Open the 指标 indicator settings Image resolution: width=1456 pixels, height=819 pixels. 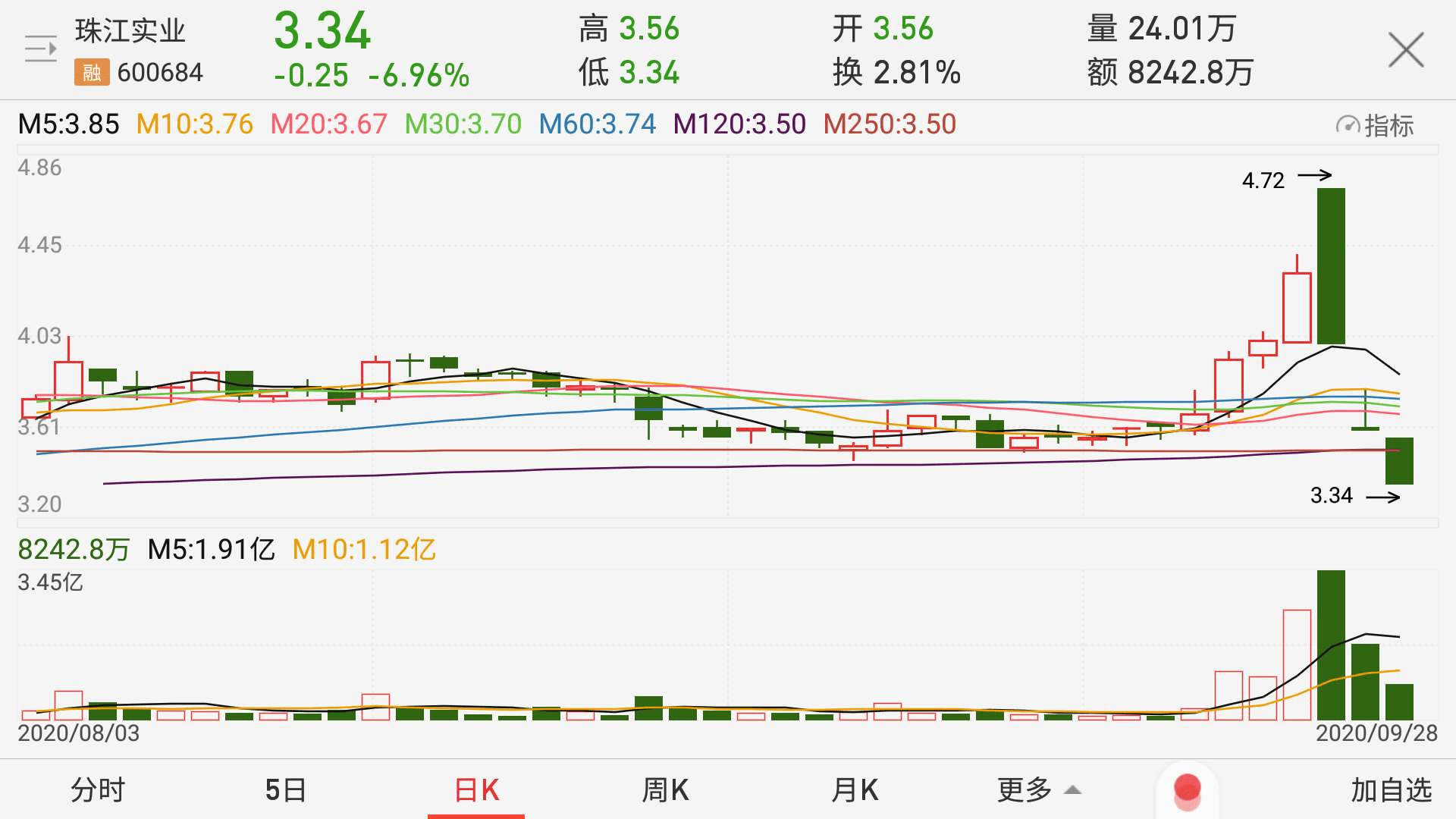pyautogui.click(x=1375, y=125)
